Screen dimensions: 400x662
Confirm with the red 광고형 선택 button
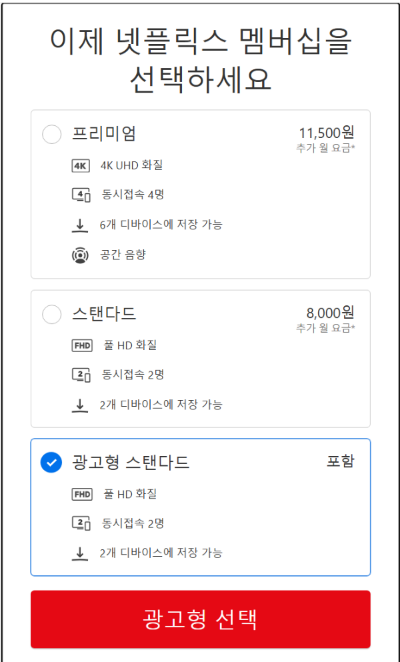pyautogui.click(x=200, y=619)
